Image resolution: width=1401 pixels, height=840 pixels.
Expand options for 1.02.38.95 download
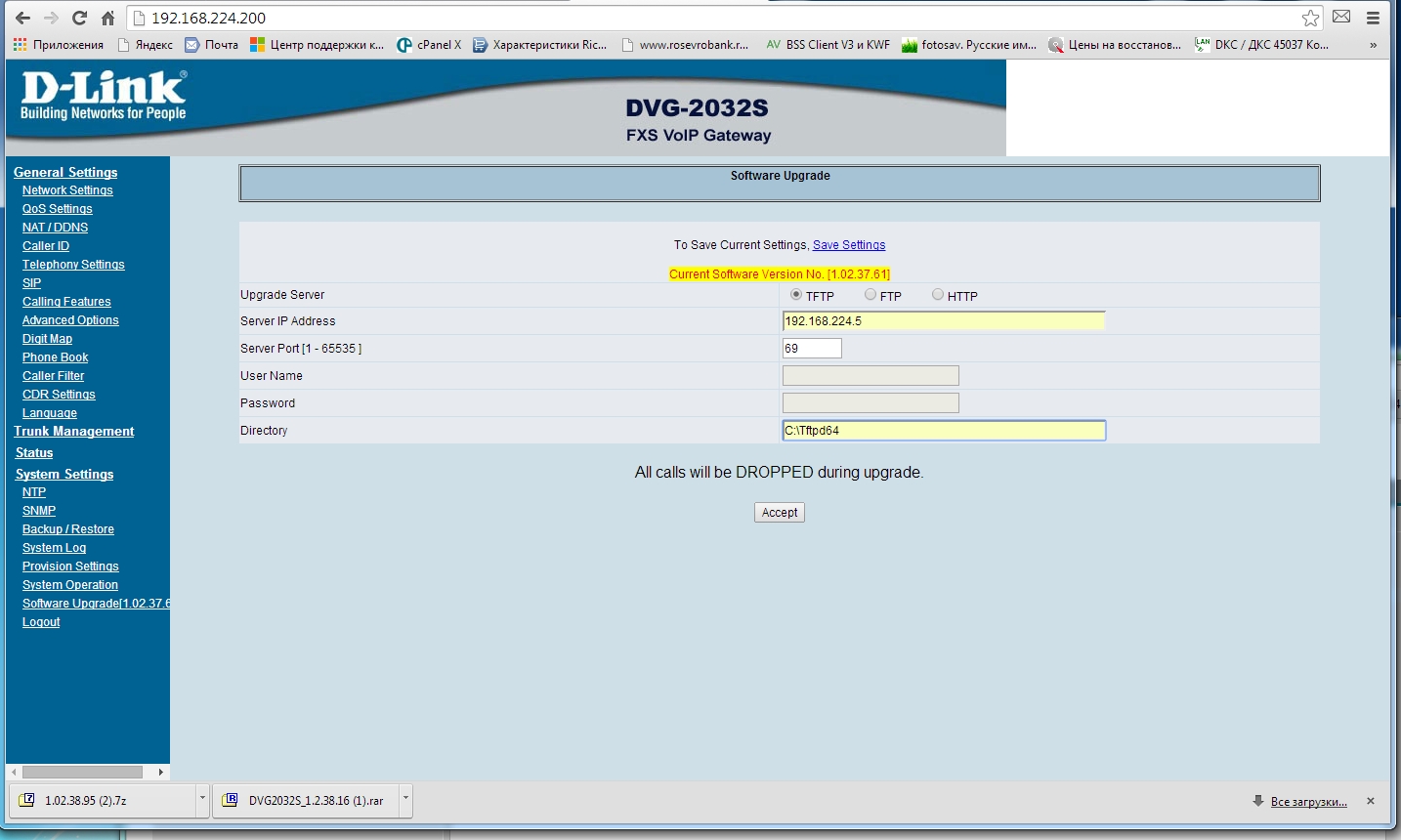tap(202, 799)
